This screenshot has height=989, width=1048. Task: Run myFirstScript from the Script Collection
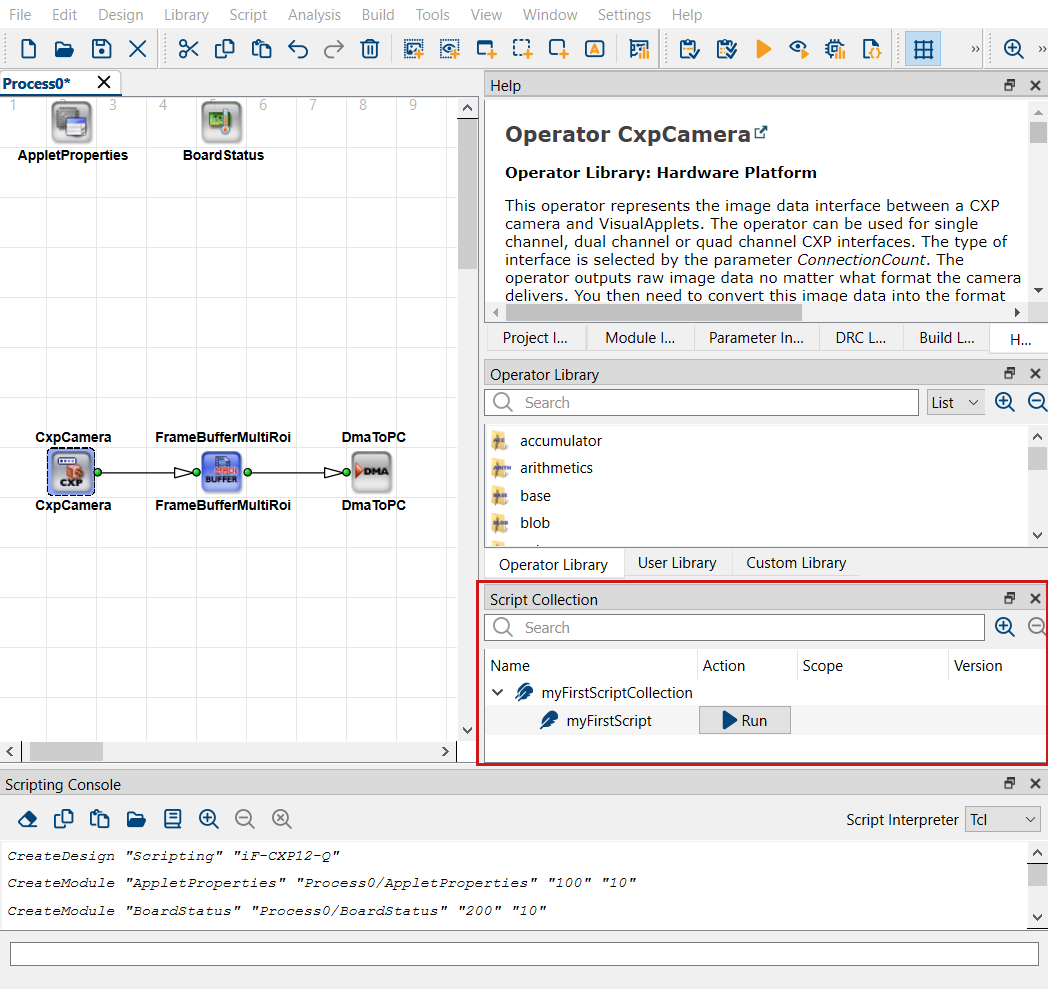[744, 720]
